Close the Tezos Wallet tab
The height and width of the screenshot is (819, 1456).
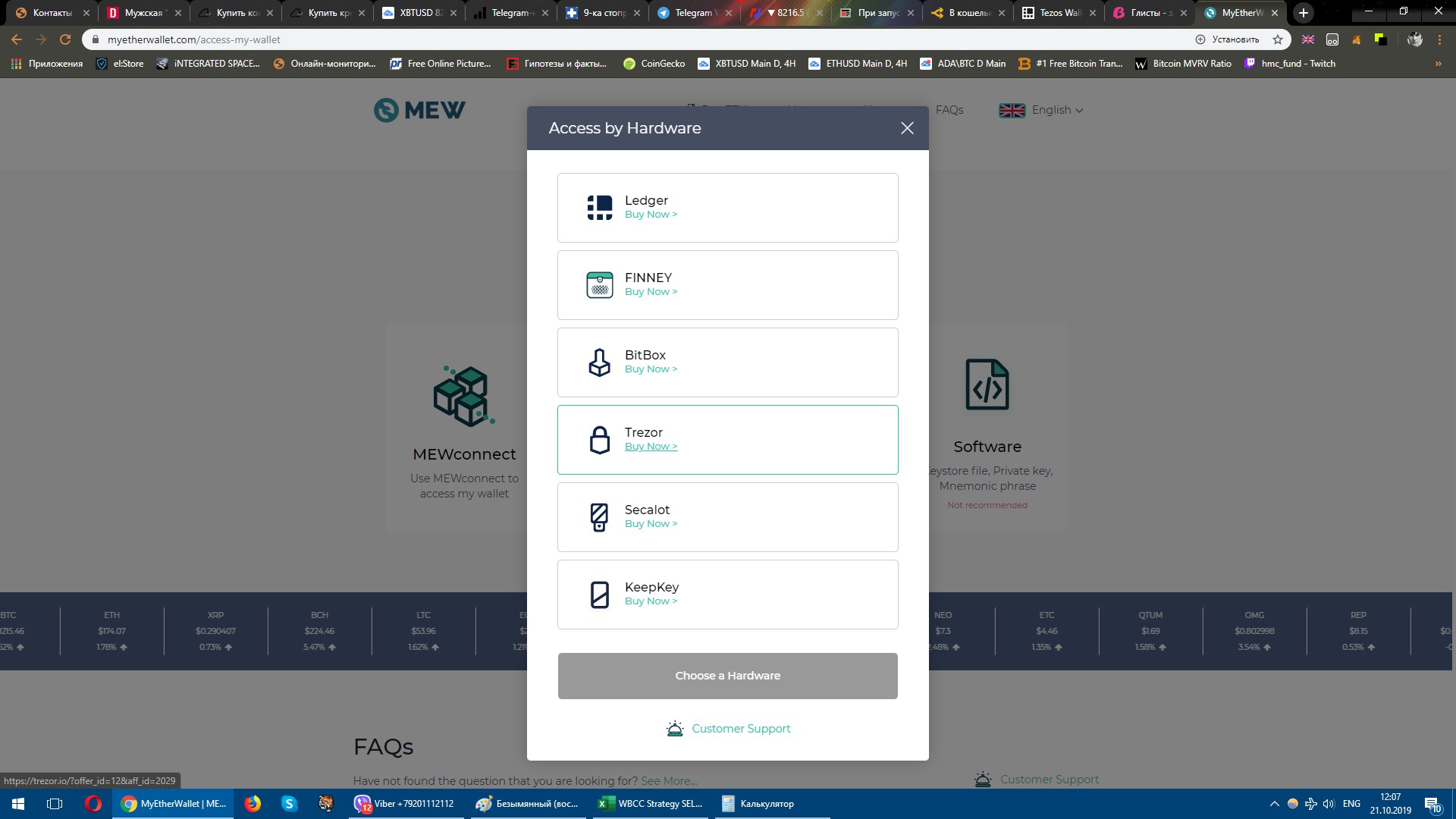tap(1093, 13)
